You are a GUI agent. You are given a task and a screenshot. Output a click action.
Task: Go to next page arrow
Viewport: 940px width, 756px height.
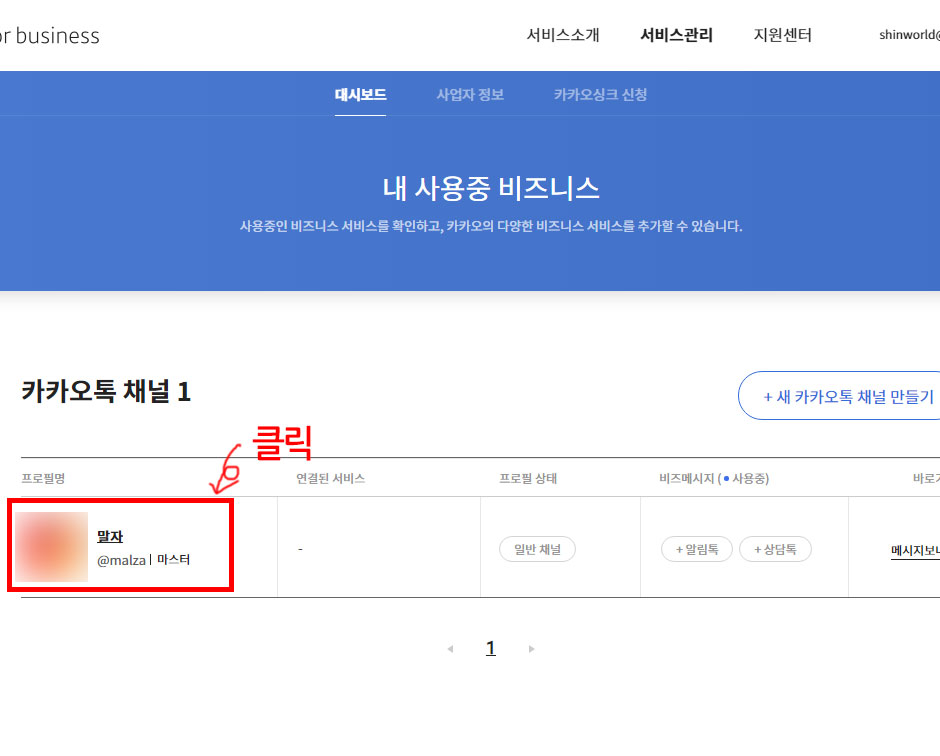(531, 649)
